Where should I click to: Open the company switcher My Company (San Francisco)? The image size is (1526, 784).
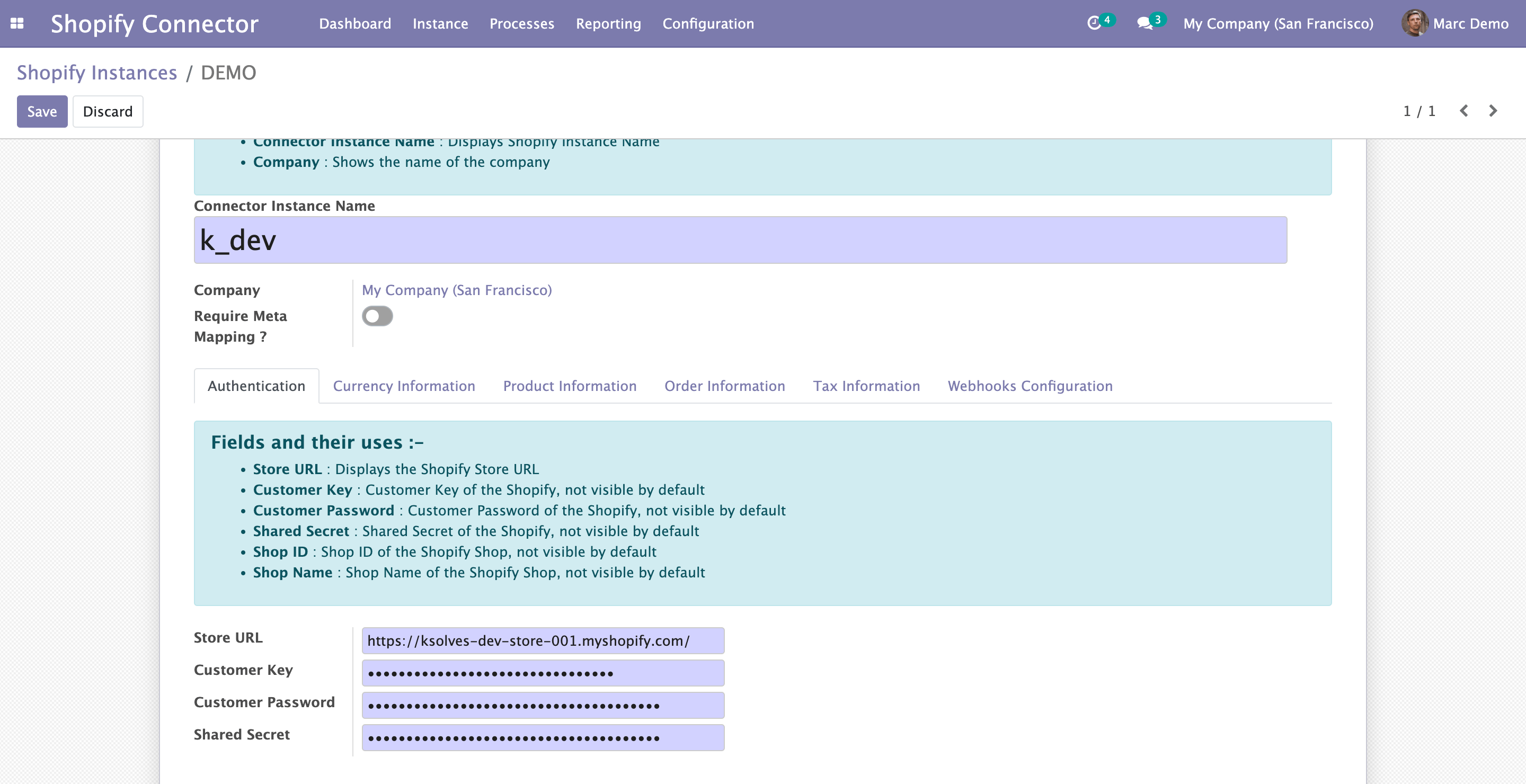(x=1278, y=24)
